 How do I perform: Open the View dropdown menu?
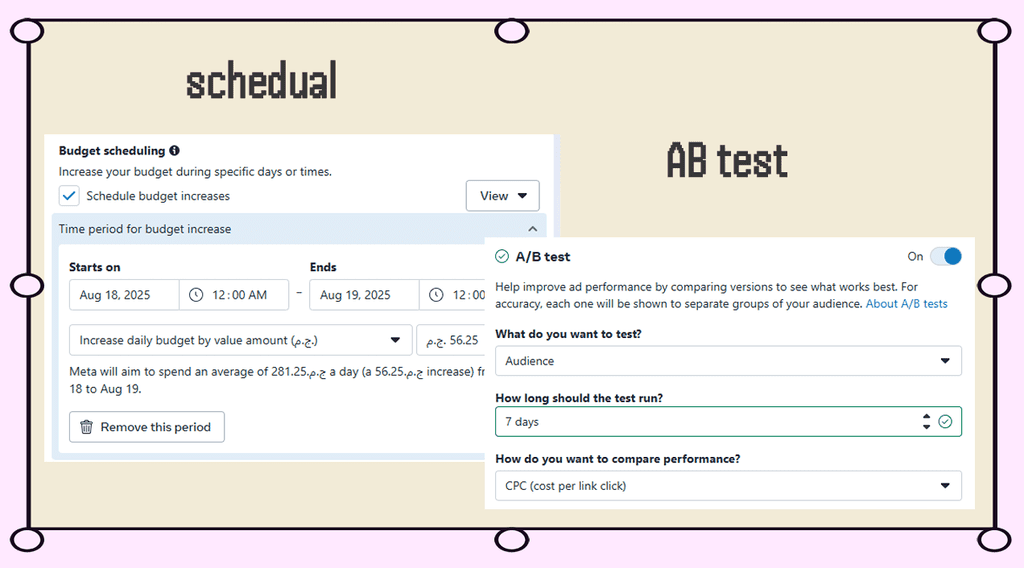click(x=503, y=196)
